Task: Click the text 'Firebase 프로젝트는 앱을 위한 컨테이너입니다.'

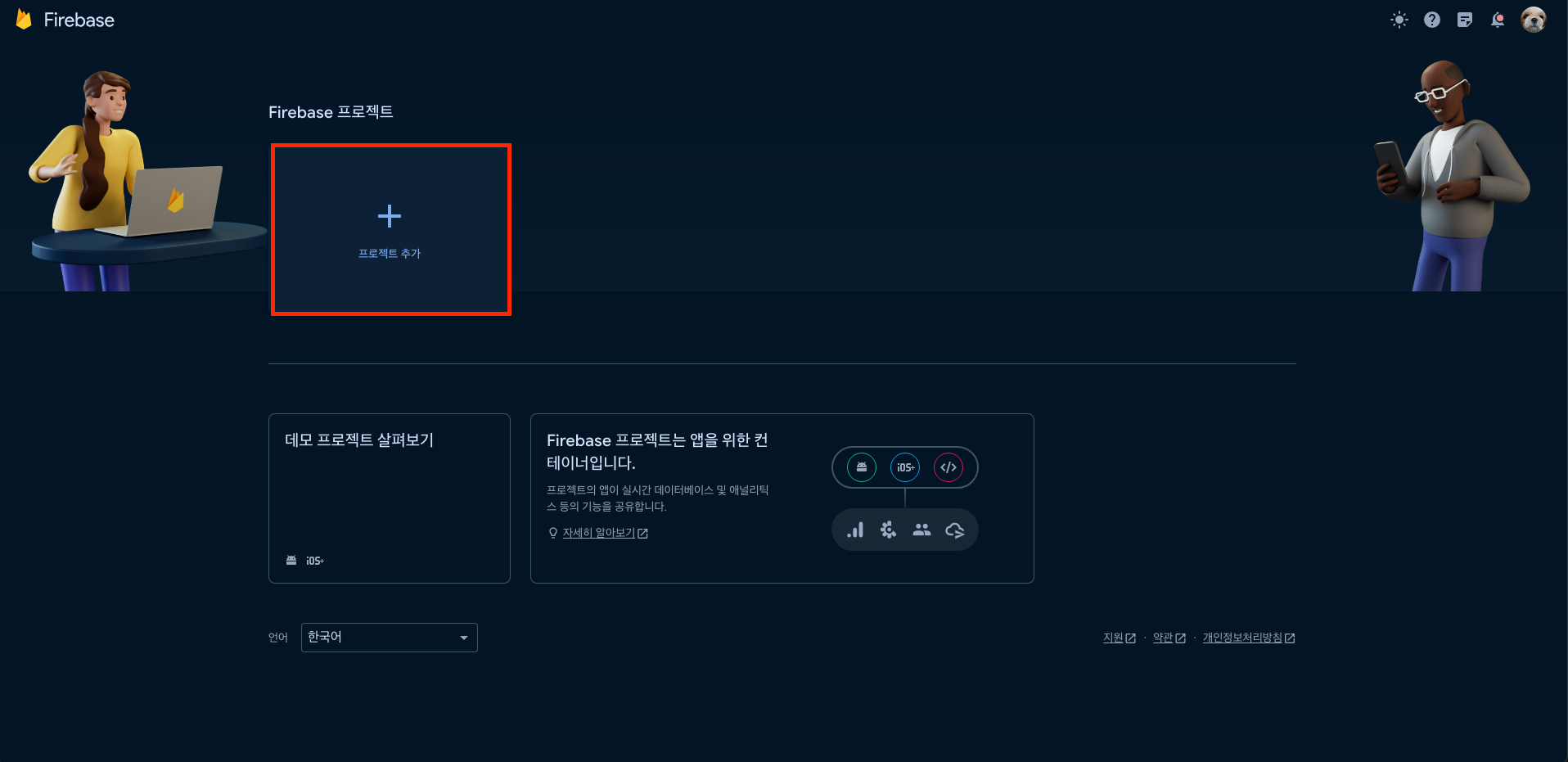Action: (657, 451)
